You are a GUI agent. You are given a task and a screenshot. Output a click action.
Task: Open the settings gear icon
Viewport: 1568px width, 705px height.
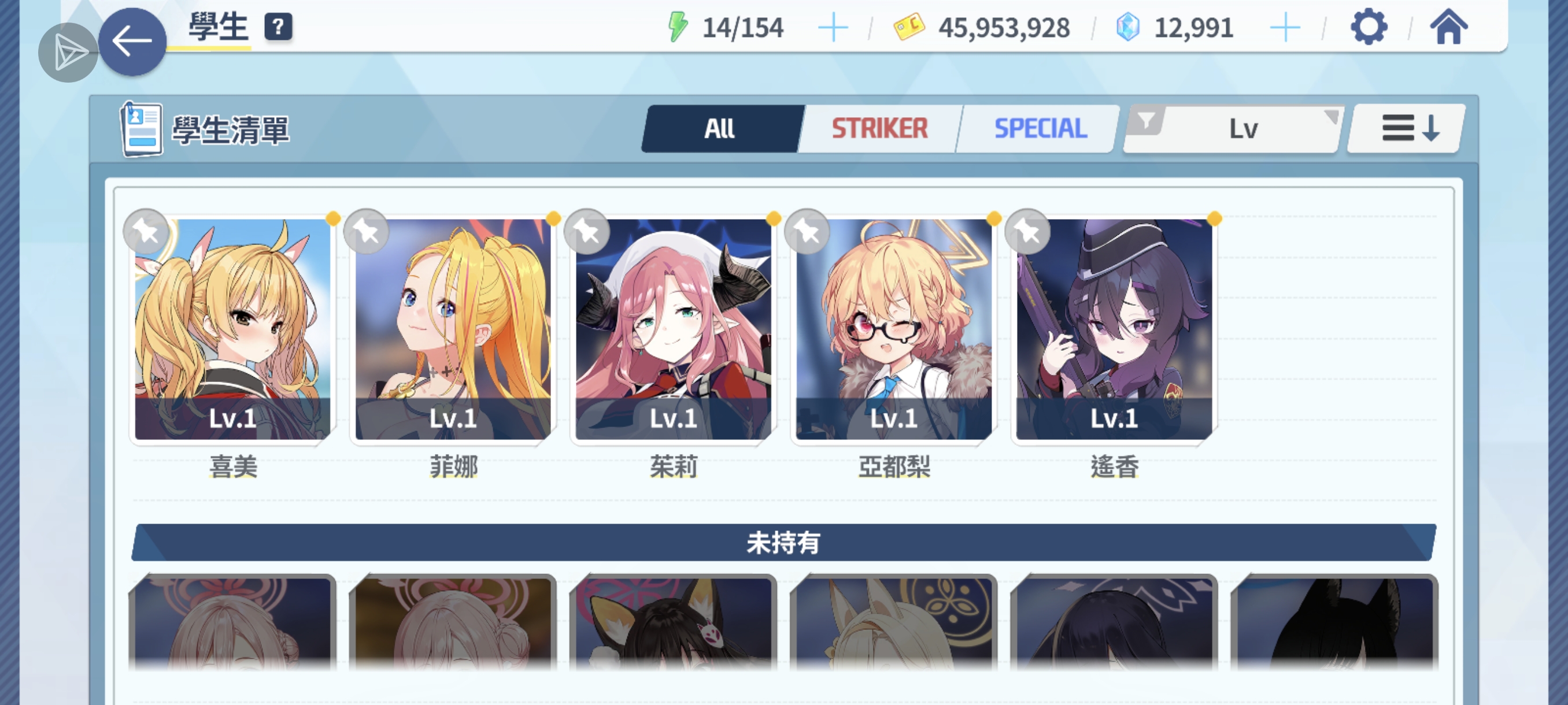(x=1369, y=27)
